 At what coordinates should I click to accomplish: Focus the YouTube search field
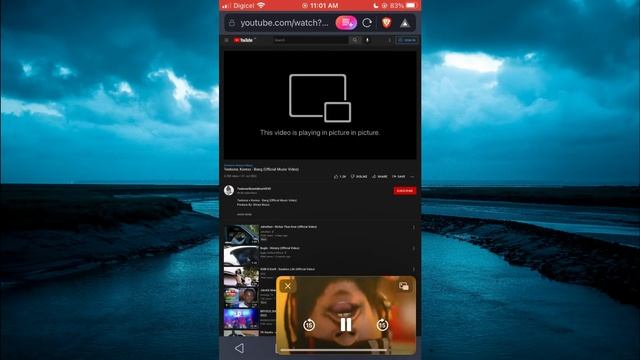[x=311, y=40]
